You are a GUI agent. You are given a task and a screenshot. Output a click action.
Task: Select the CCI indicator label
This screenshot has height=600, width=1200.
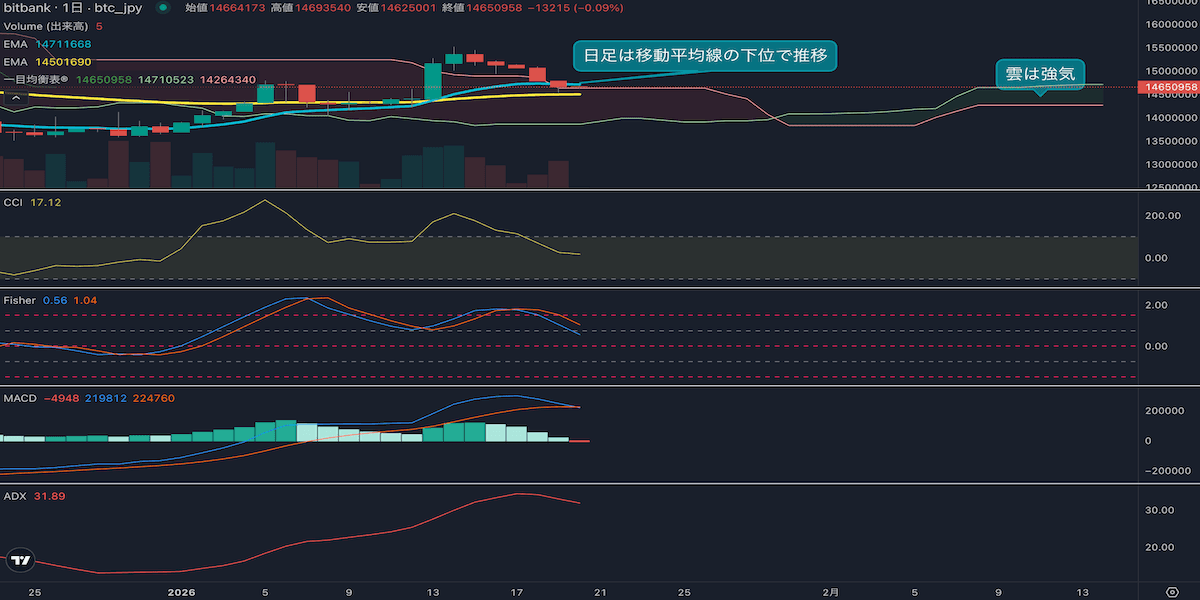14,202
